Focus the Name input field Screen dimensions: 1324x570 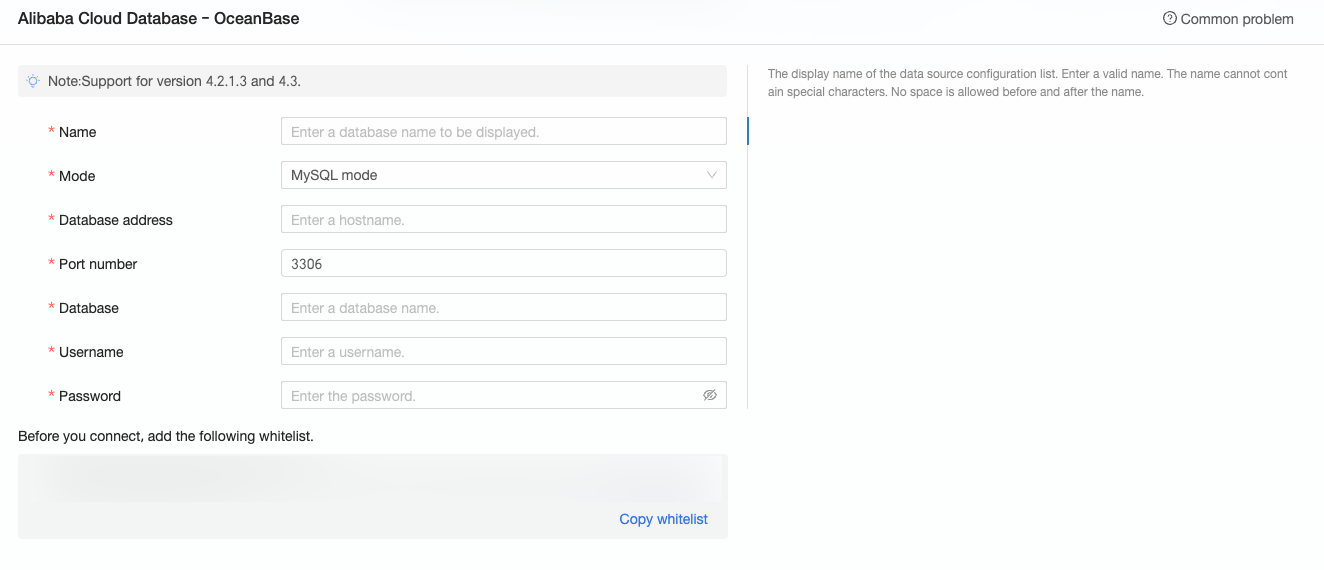(x=504, y=131)
